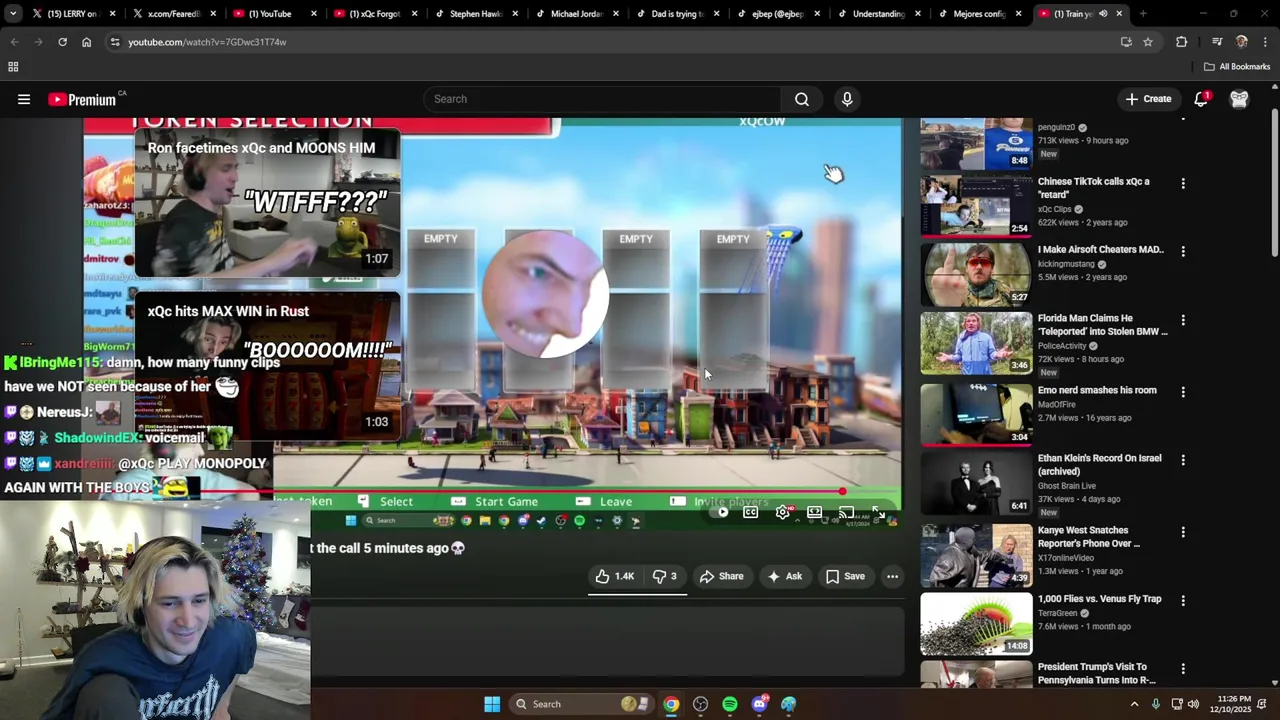Open 'Kanye West Snatches Reporter's Phone' title
This screenshot has height=720, width=1280.
click(1089, 537)
